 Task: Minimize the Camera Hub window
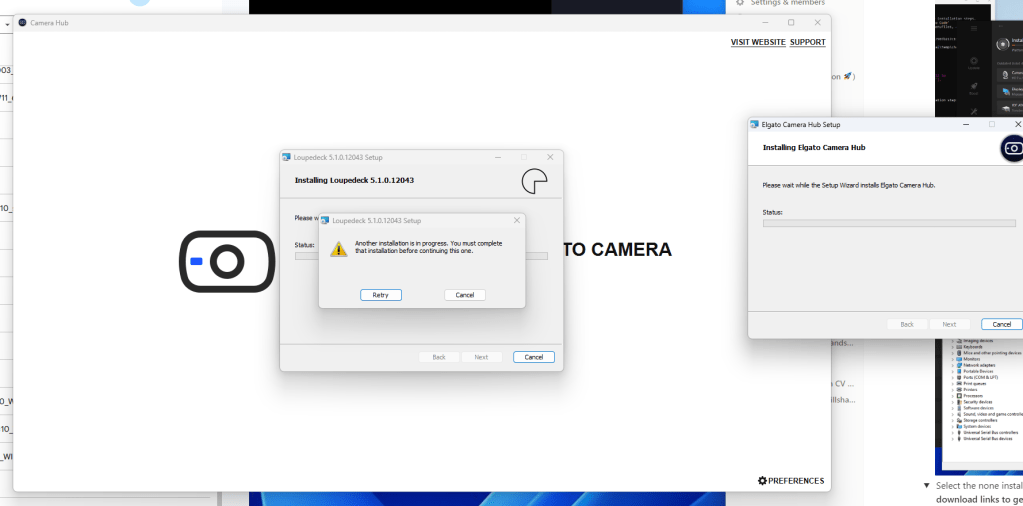[765, 23]
